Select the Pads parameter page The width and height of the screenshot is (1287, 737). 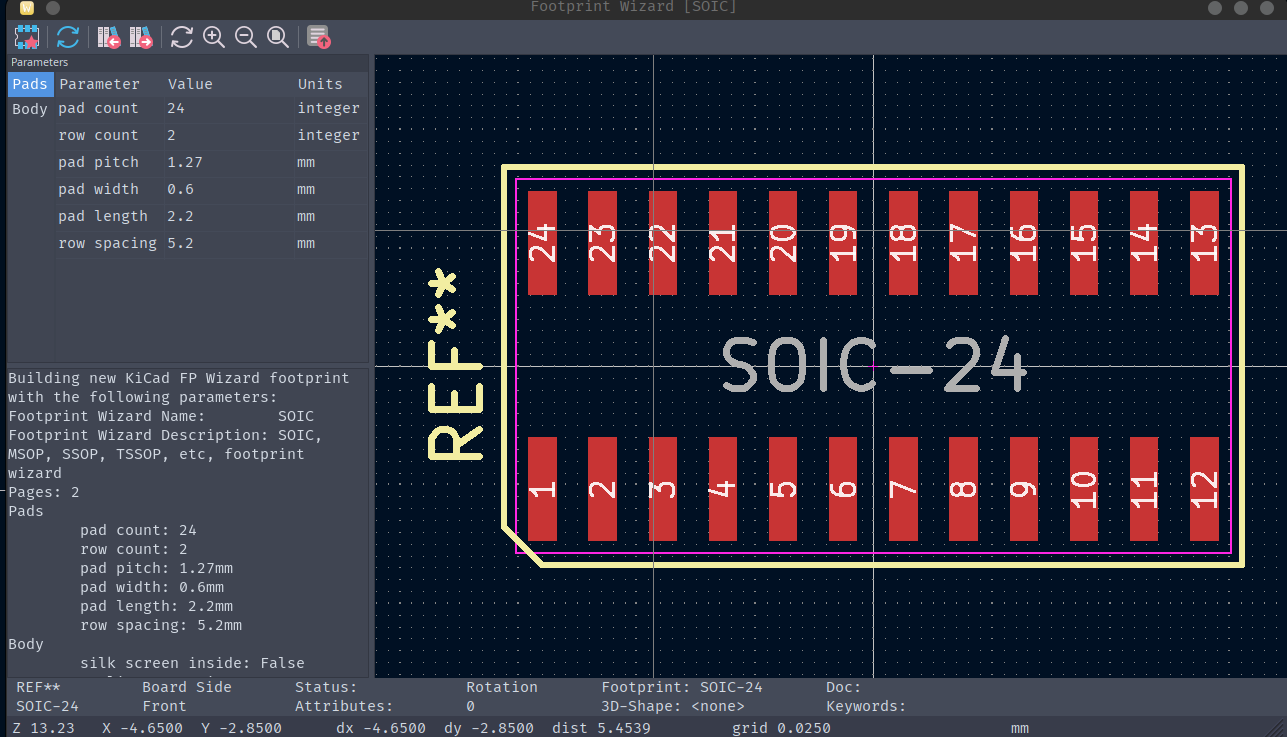point(30,84)
